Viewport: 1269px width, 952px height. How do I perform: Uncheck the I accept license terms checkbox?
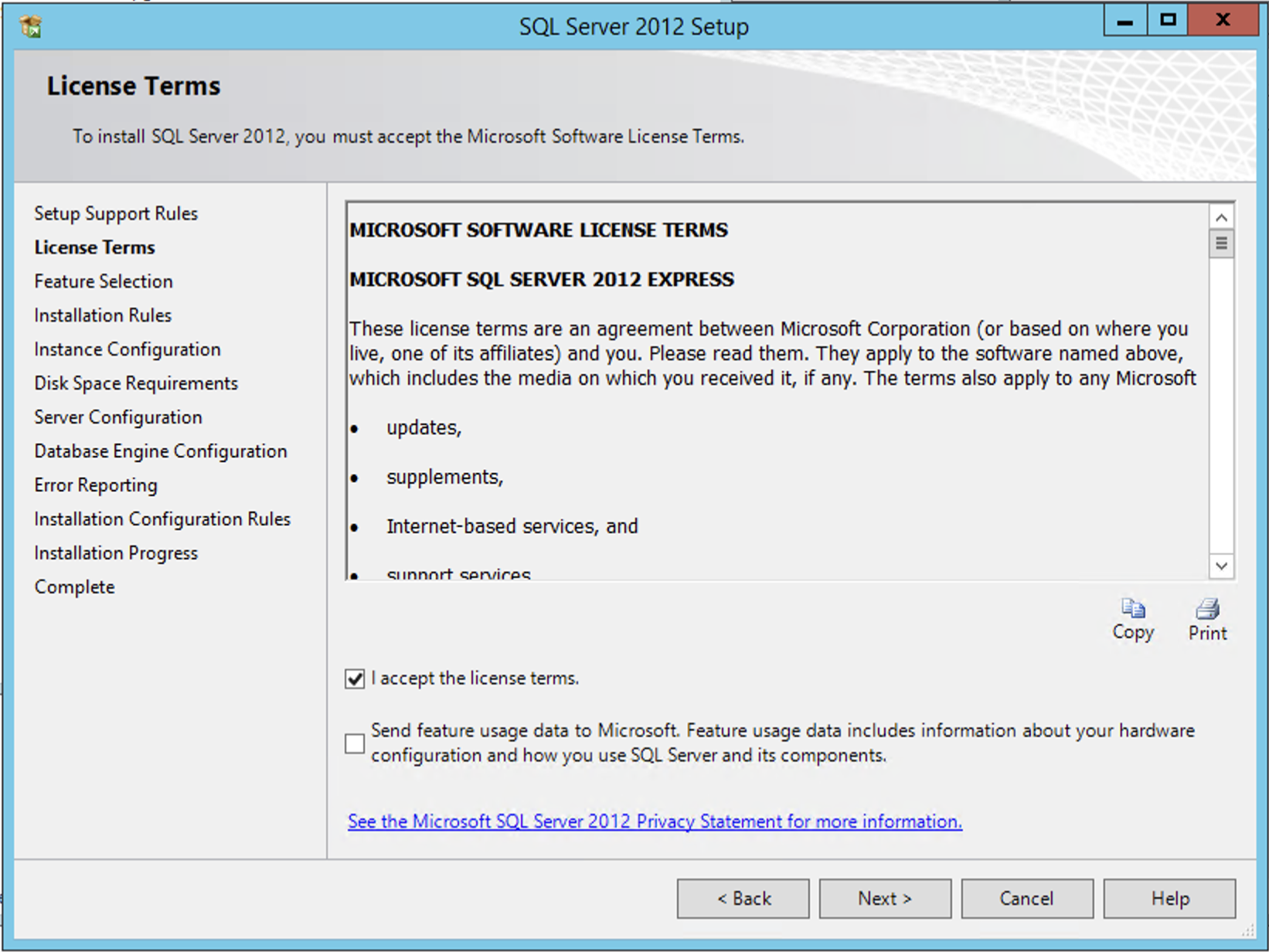click(x=355, y=678)
